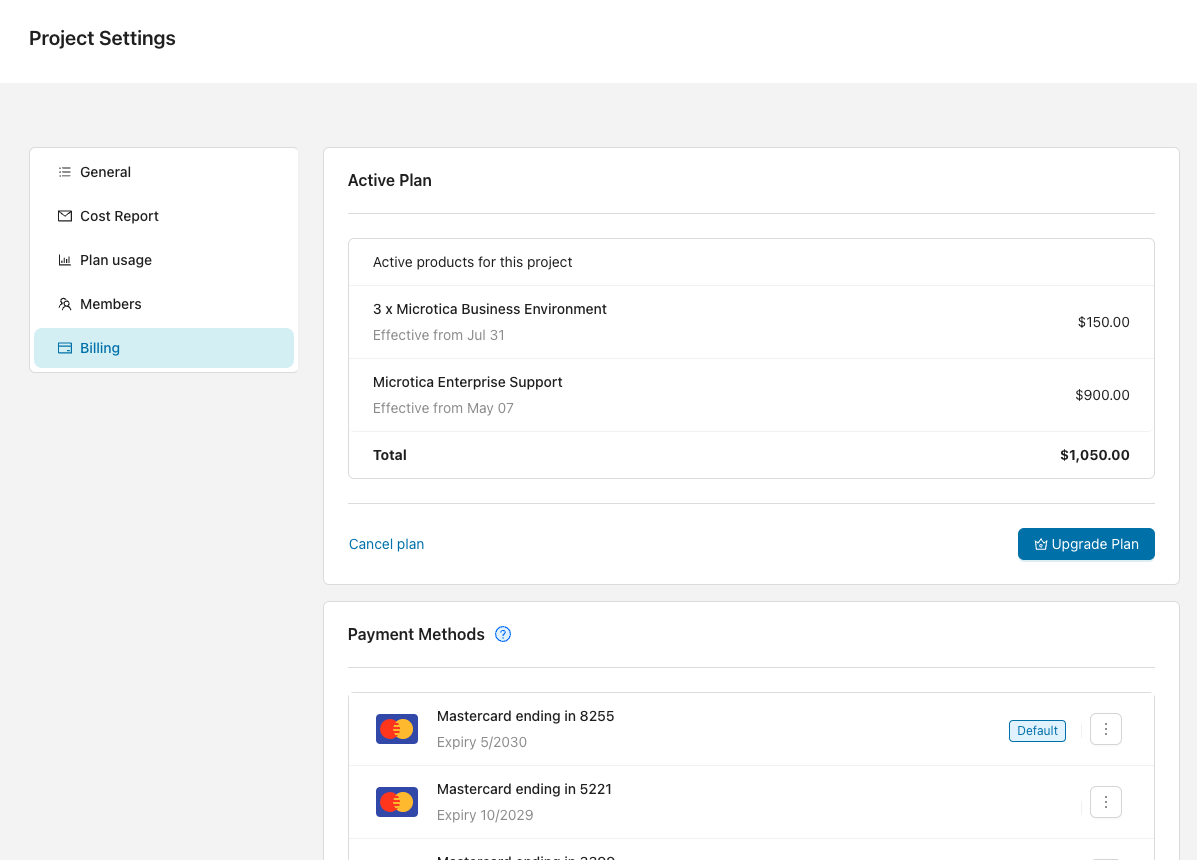Image resolution: width=1197 pixels, height=860 pixels.
Task: Click the Cost Report envelope icon
Action: click(65, 216)
